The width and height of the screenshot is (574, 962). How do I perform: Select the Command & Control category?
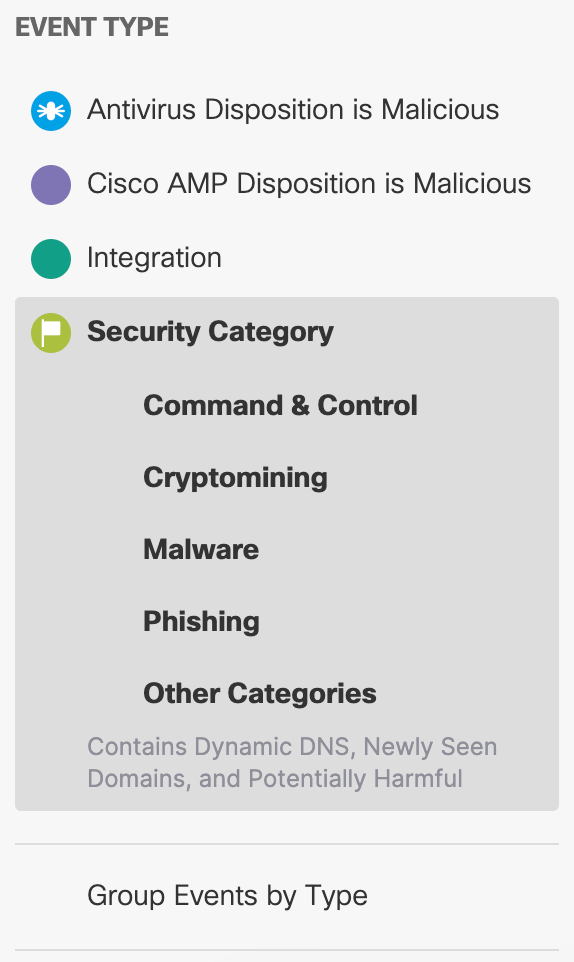pyautogui.click(x=280, y=406)
